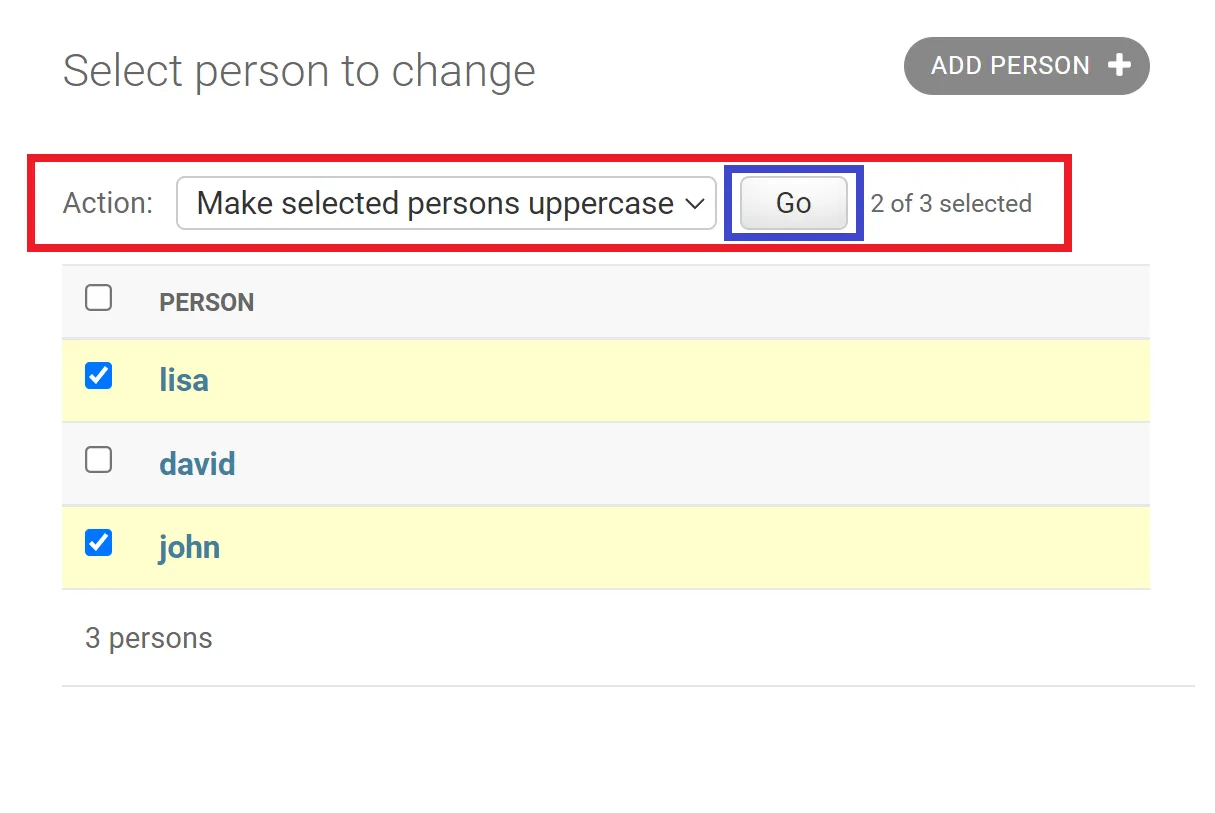Open the john person link
The width and height of the screenshot is (1215, 813).
(x=189, y=547)
